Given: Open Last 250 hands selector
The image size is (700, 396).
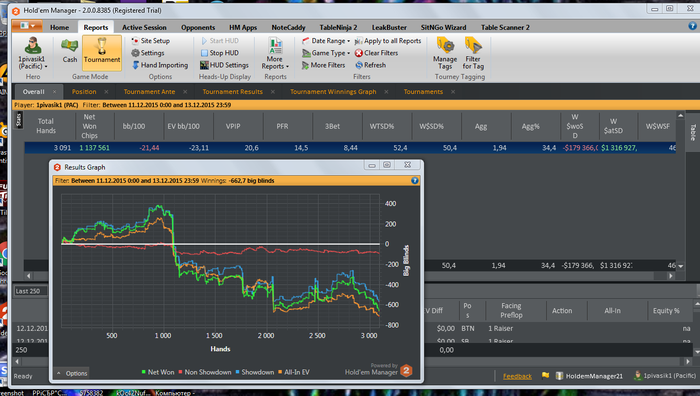Looking at the screenshot, I should [30, 291].
